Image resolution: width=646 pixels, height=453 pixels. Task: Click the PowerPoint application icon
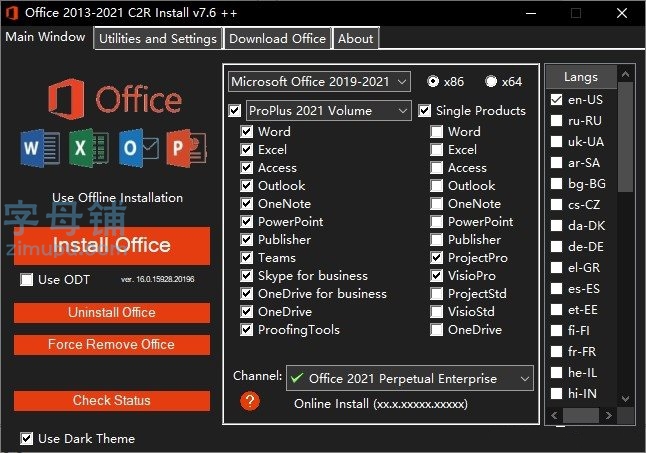187,148
